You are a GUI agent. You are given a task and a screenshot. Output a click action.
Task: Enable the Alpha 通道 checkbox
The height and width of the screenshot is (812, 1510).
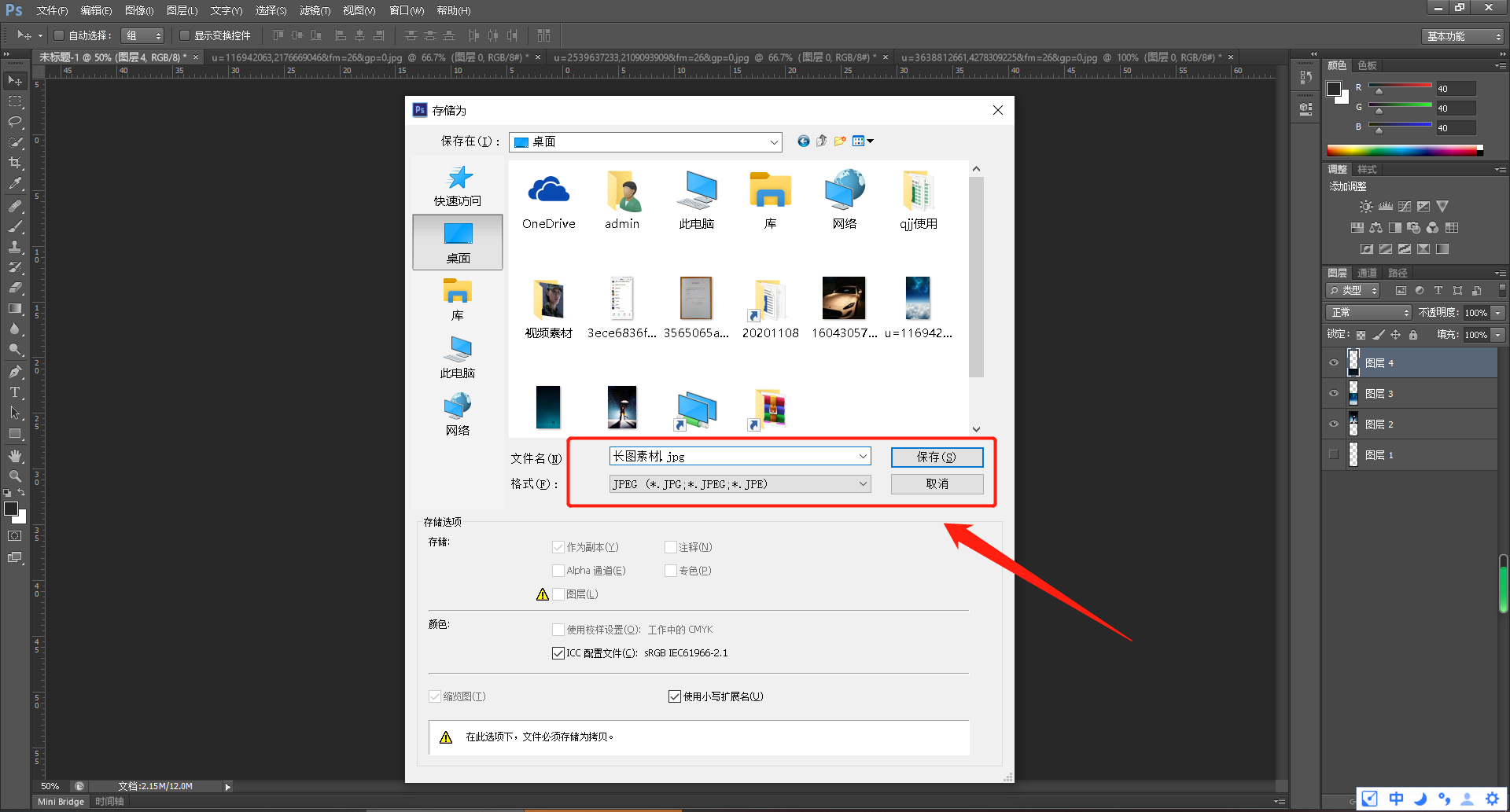558,570
